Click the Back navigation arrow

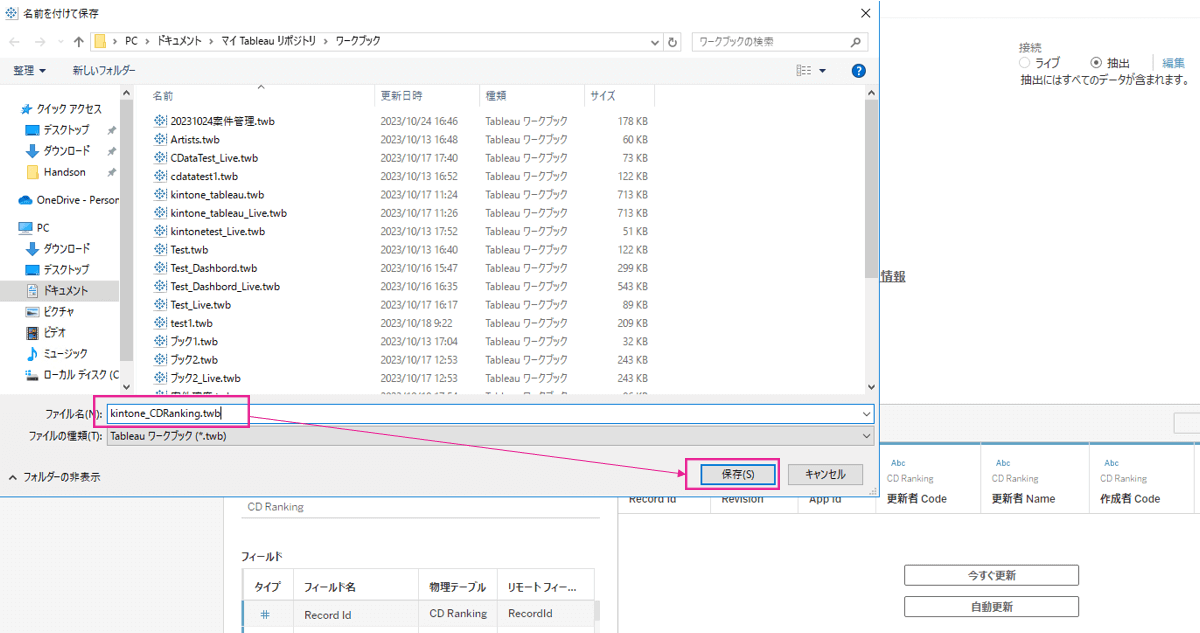[x=15, y=42]
